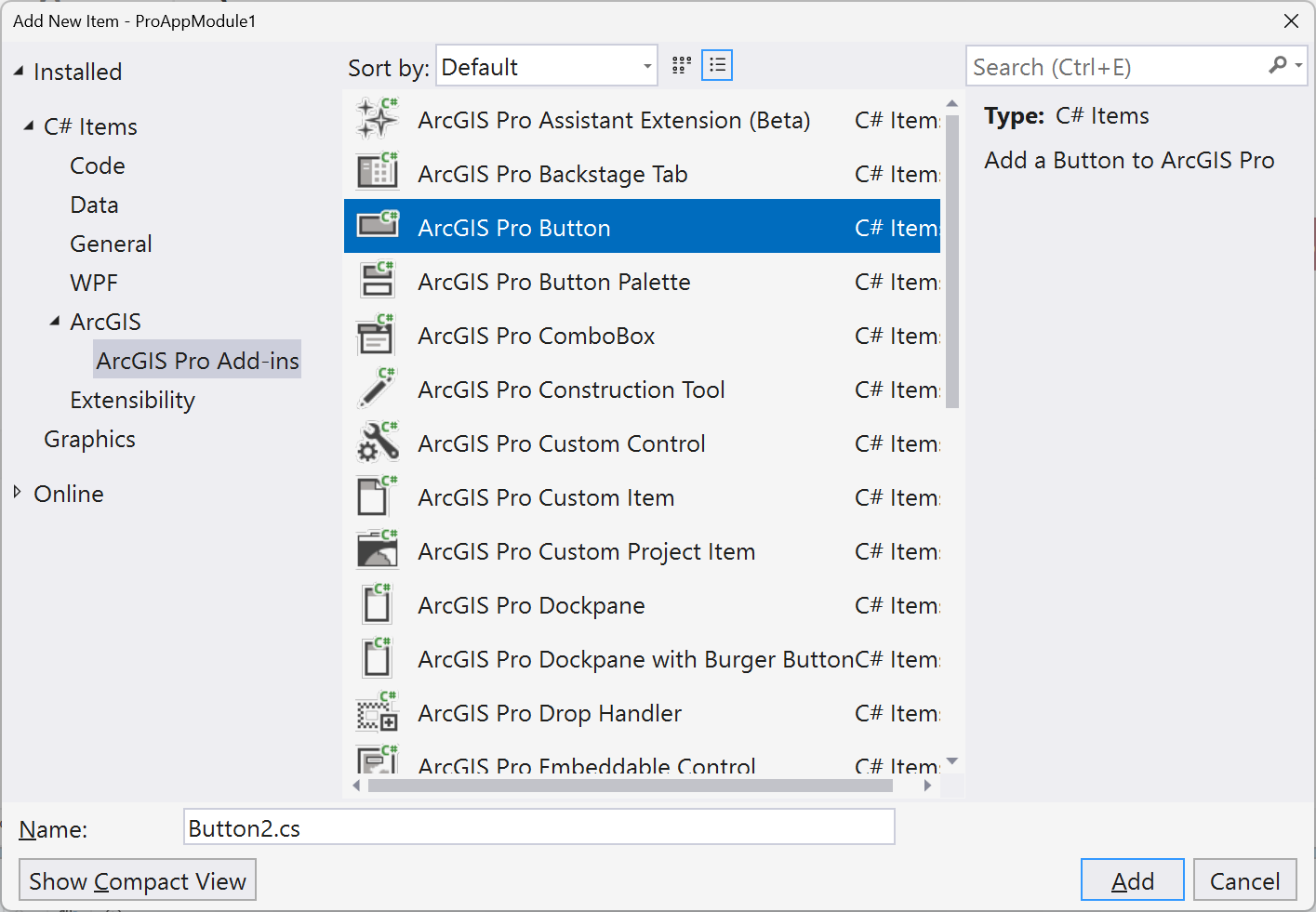Screen dimensions: 1316x912
Task: Click the scroll down arrow
Action: 951,761
